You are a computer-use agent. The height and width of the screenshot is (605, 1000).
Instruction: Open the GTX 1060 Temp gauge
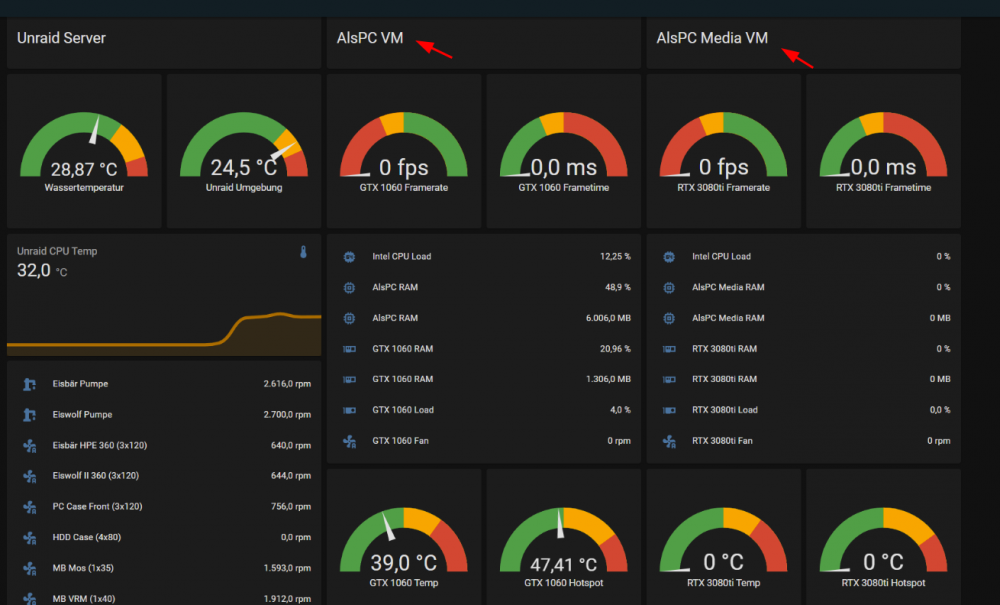404,537
